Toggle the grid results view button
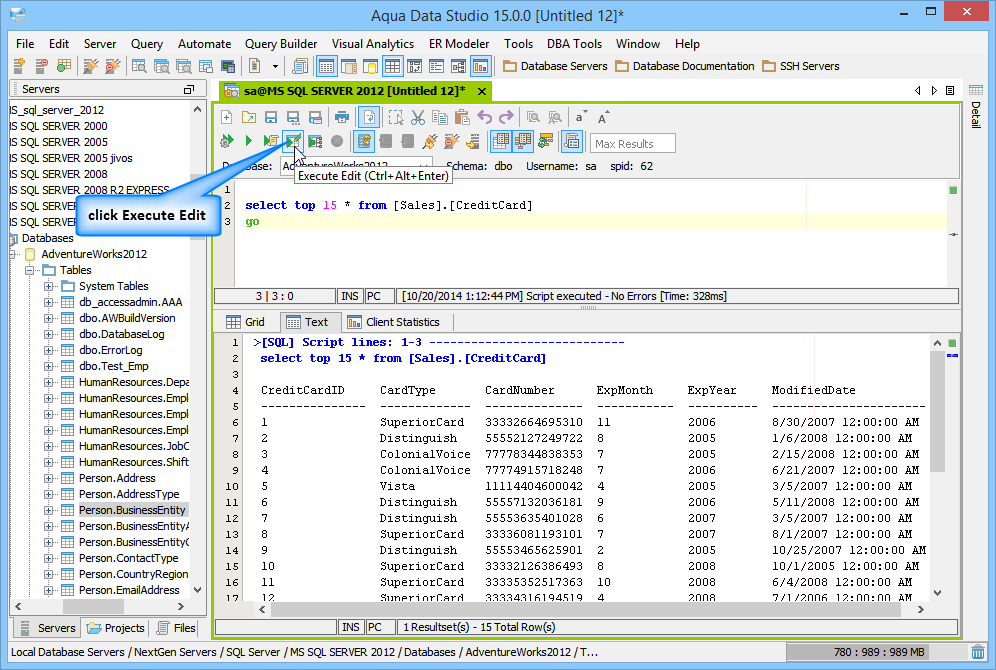 [x=501, y=141]
